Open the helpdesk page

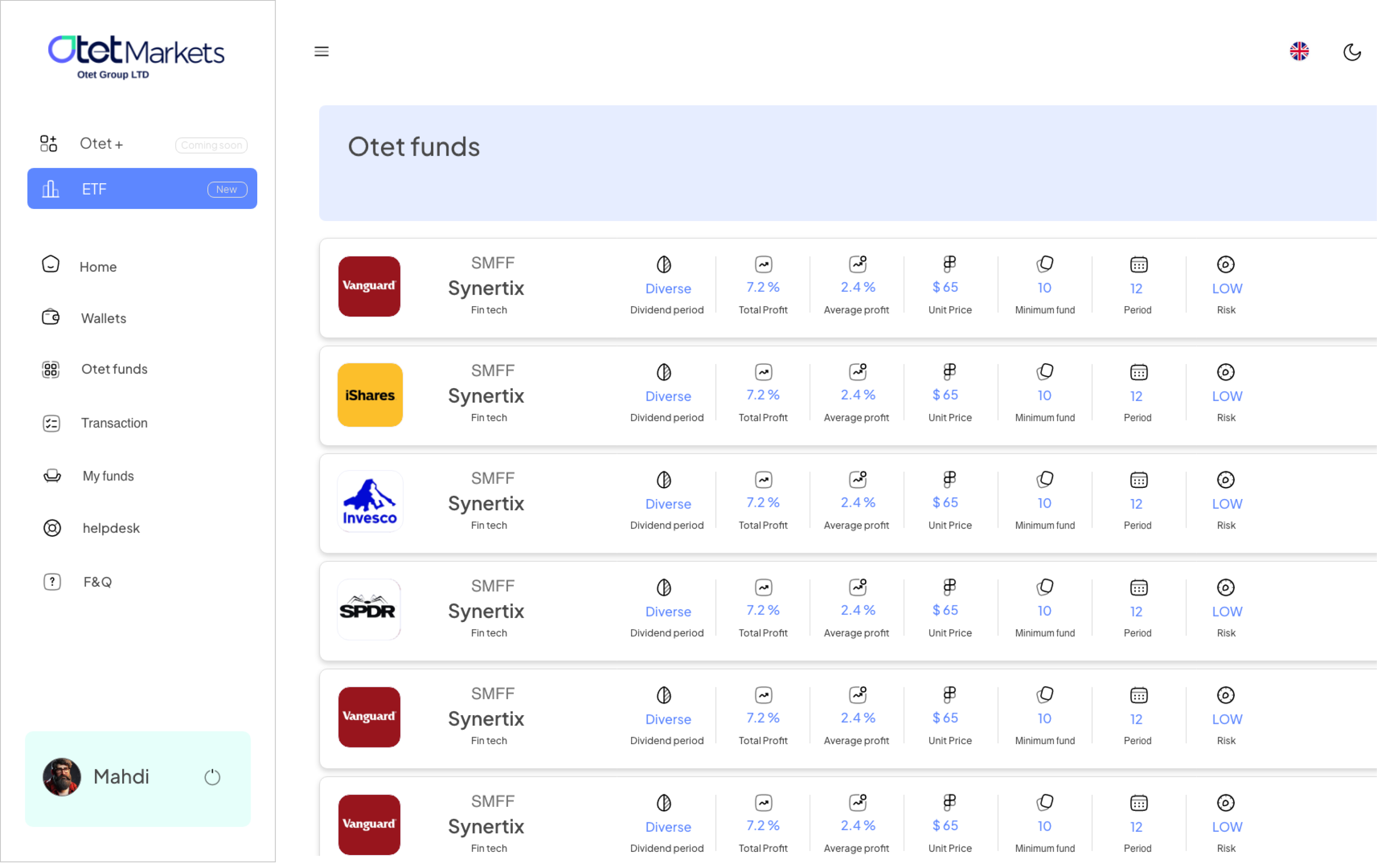pos(111,528)
